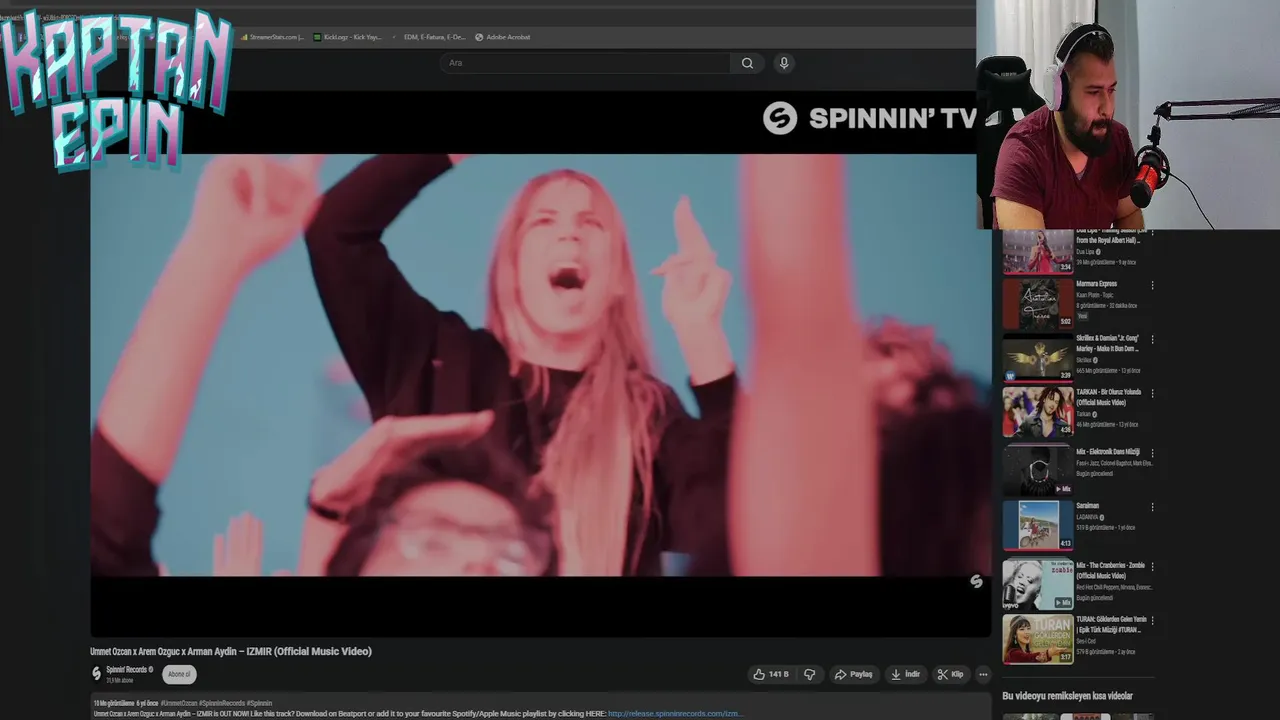Click 'Bu videoyu remiksleyen kısa videolar' heading
This screenshot has width=1280, height=720.
(1067, 696)
